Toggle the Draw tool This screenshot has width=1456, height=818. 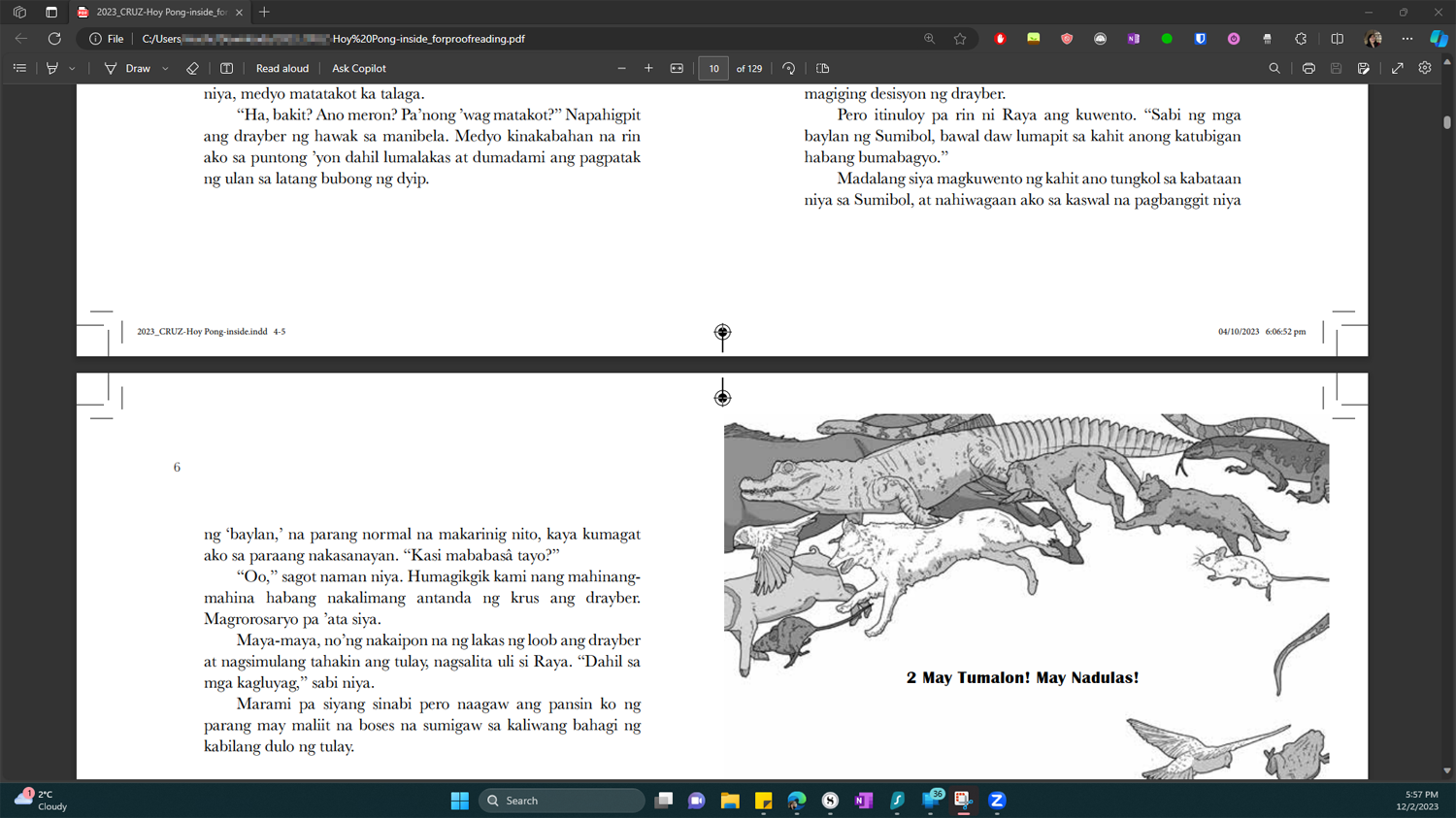tap(128, 69)
